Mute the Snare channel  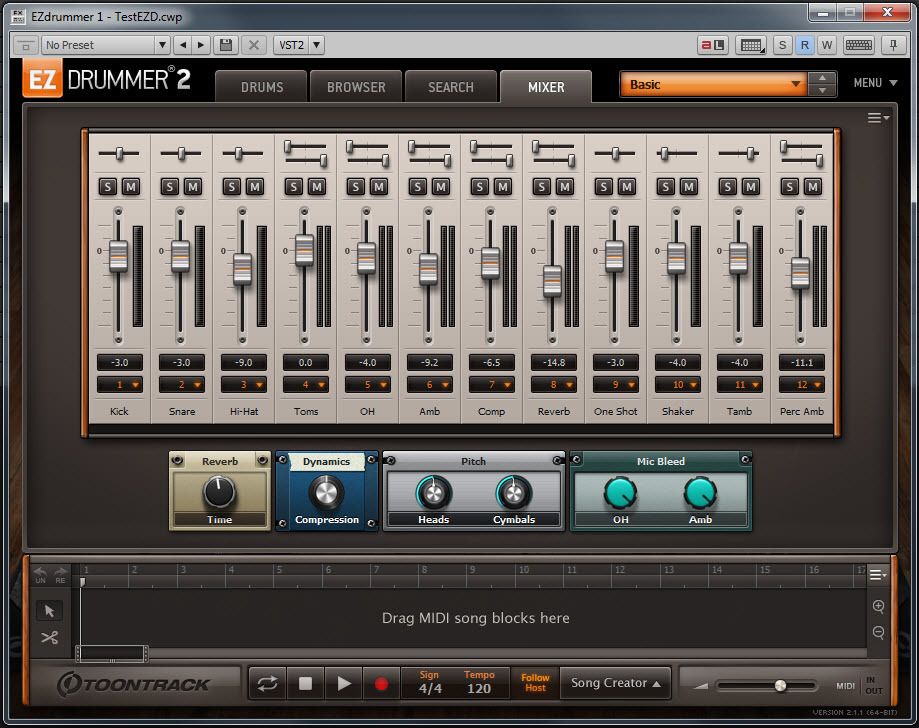(x=193, y=187)
